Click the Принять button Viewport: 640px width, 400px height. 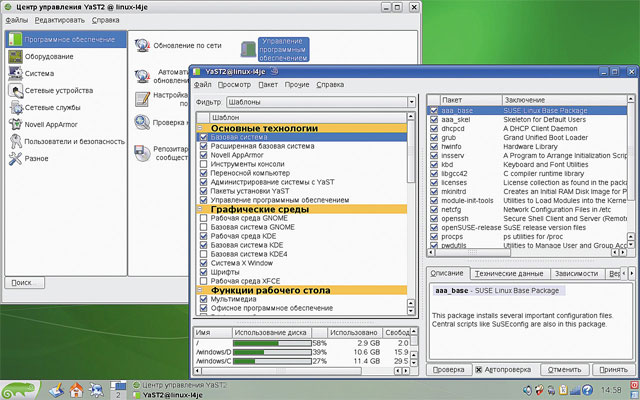click(613, 369)
